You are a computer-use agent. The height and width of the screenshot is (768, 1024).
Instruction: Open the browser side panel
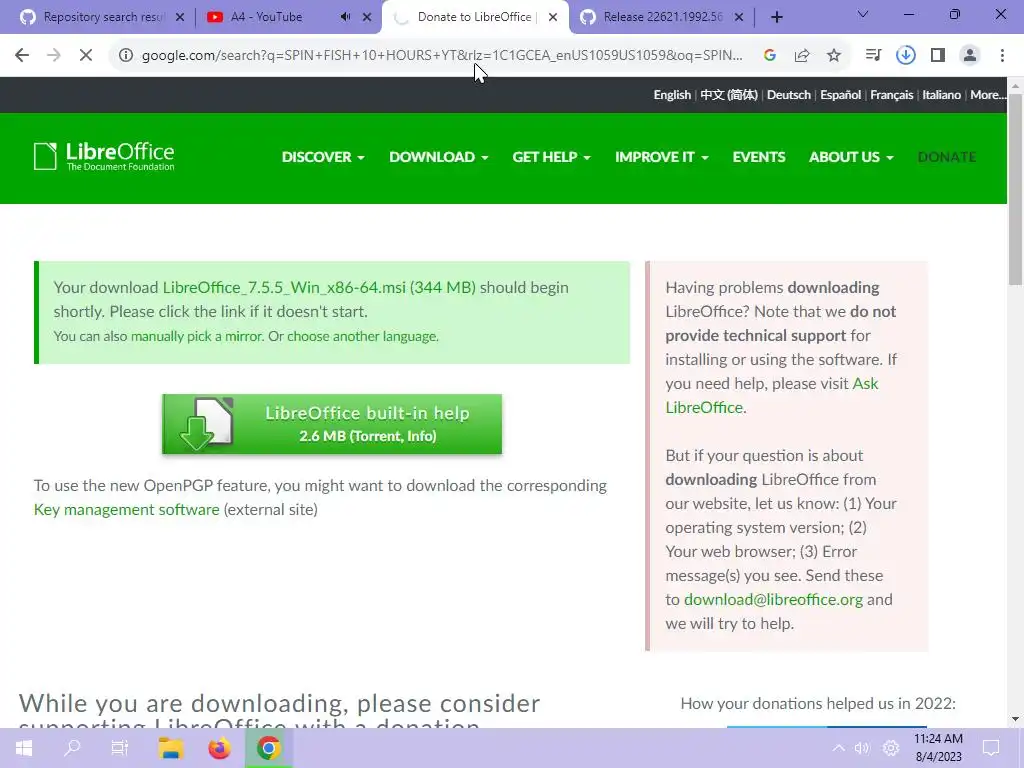pyautogui.click(x=938, y=56)
